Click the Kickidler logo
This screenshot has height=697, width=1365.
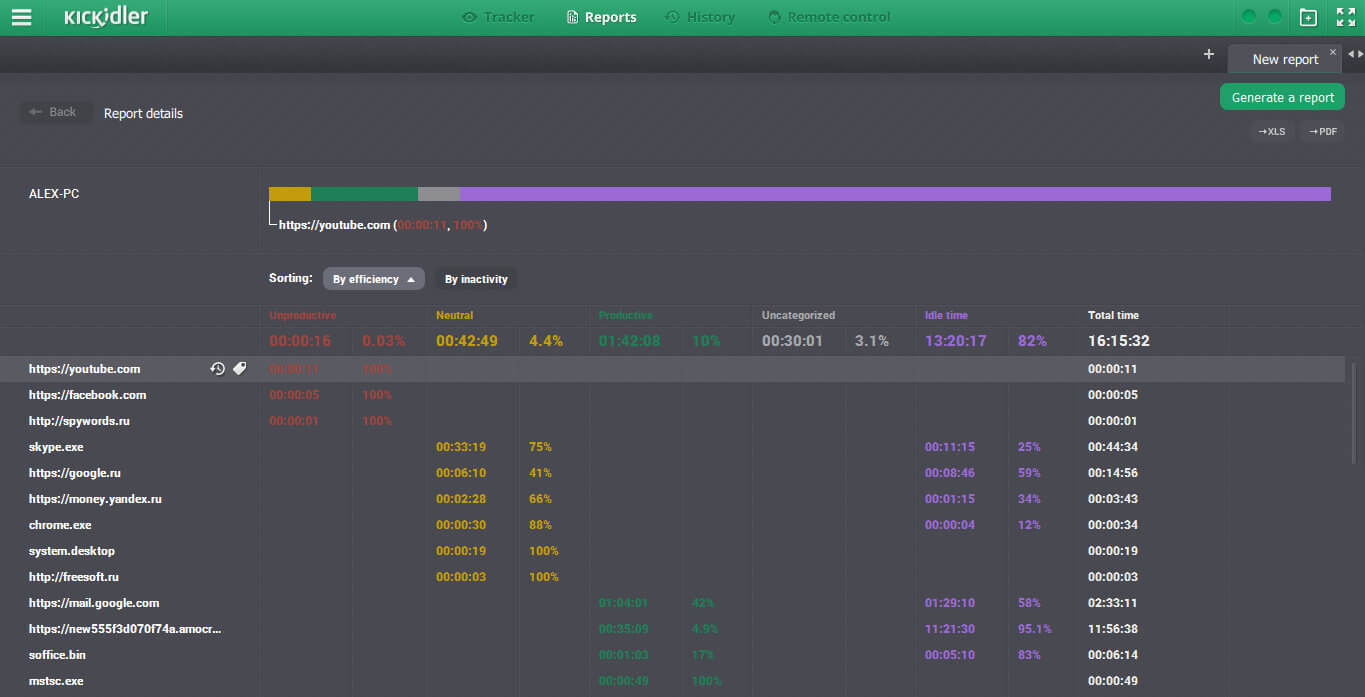[x=105, y=17]
